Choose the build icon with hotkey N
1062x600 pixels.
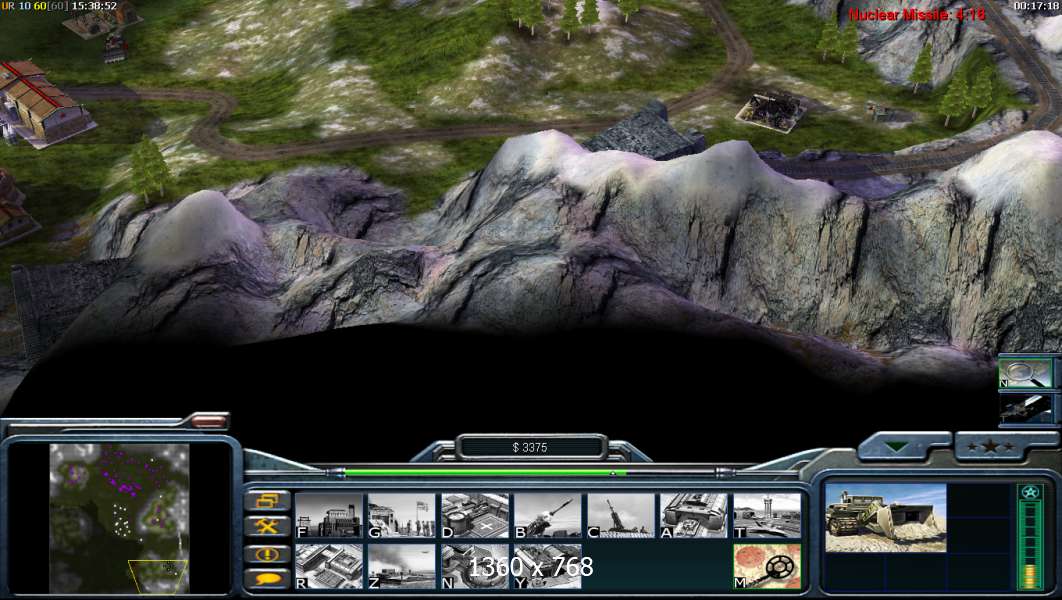tap(474, 565)
